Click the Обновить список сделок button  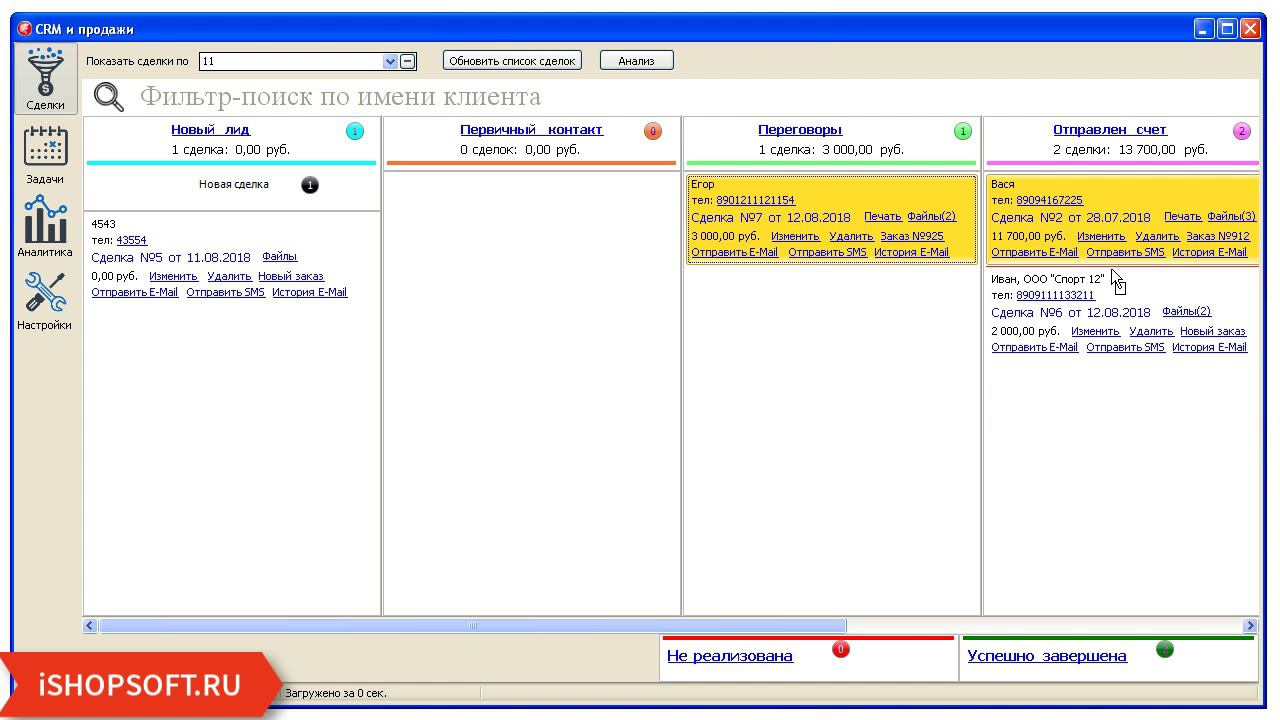[x=512, y=61]
